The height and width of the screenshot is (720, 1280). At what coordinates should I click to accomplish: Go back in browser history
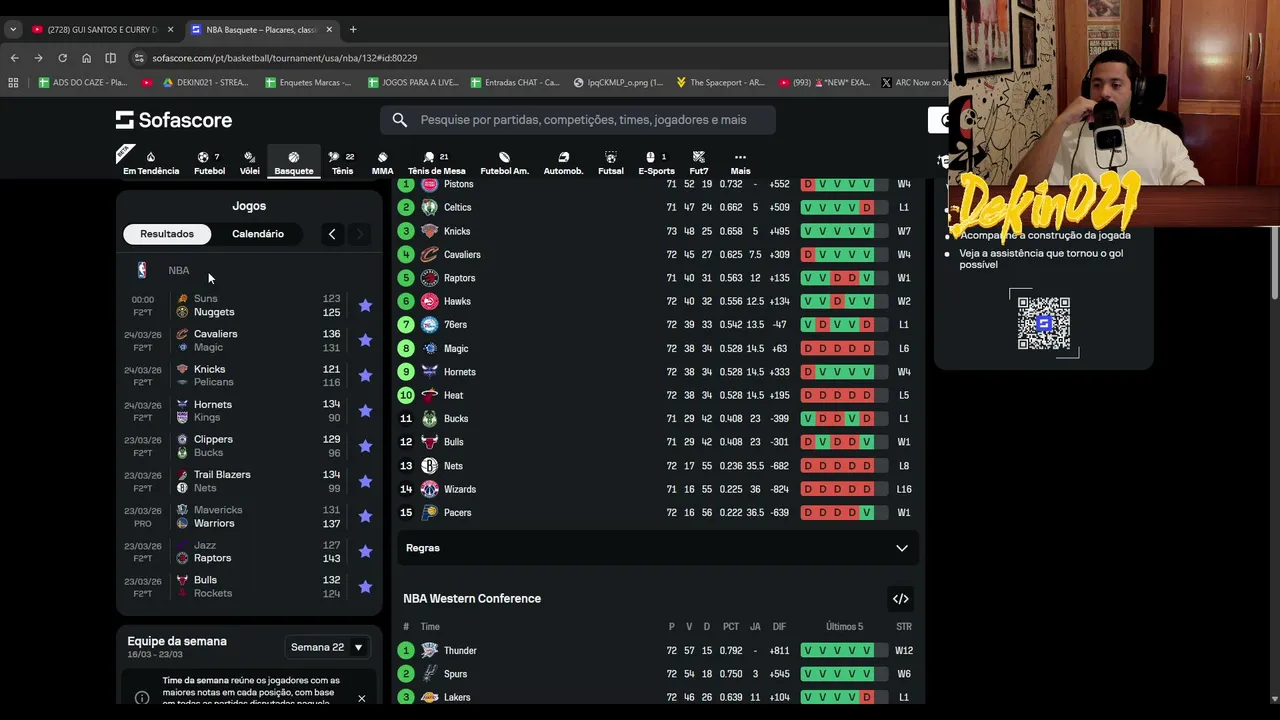coord(14,58)
